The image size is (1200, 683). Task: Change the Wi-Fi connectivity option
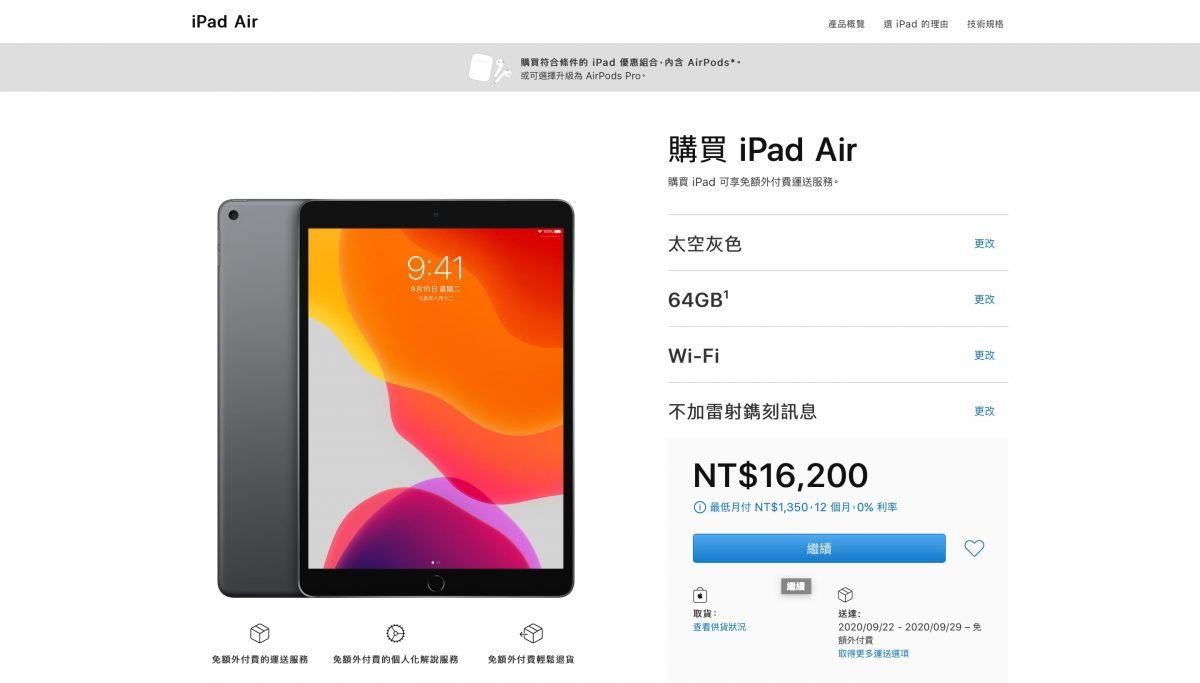click(985, 355)
